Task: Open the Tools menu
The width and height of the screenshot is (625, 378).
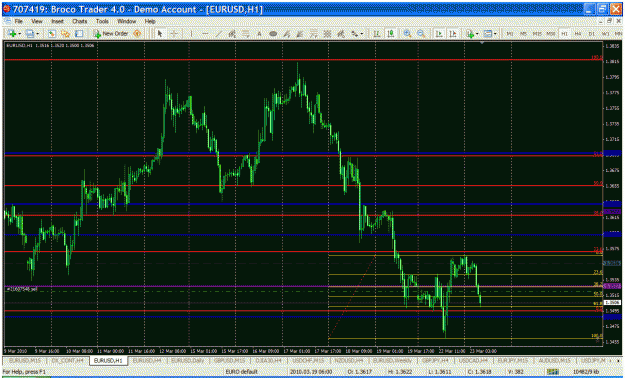Action: [x=102, y=21]
